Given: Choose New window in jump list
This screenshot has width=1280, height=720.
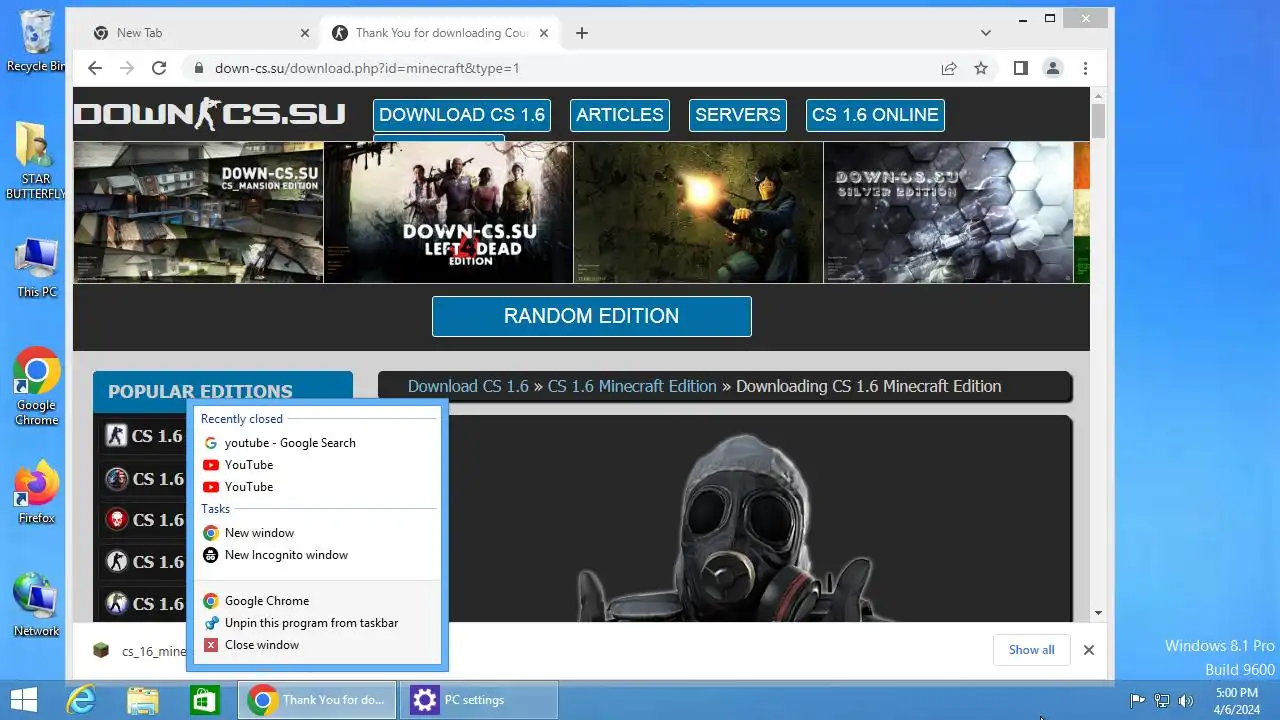Looking at the screenshot, I should pos(317,533).
